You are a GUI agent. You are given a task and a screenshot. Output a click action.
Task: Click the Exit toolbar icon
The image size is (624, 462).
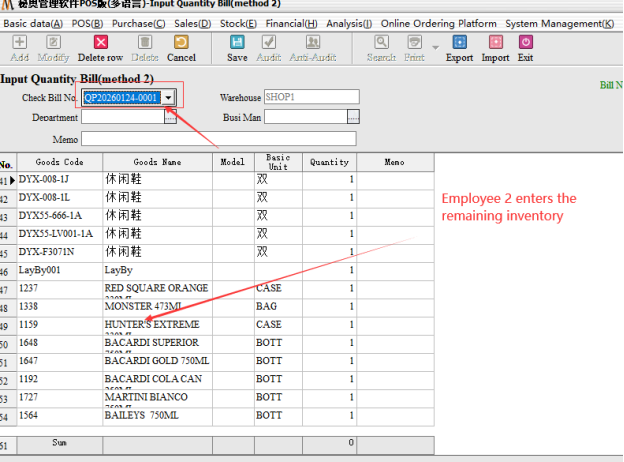click(x=525, y=42)
